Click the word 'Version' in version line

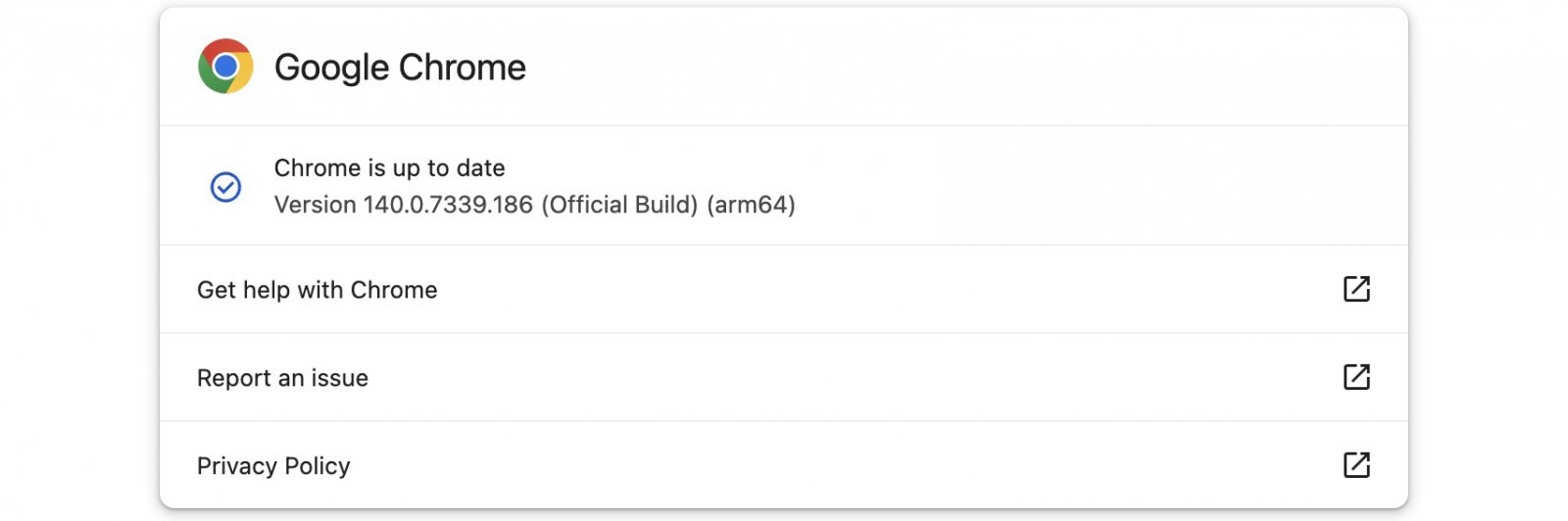point(315,205)
